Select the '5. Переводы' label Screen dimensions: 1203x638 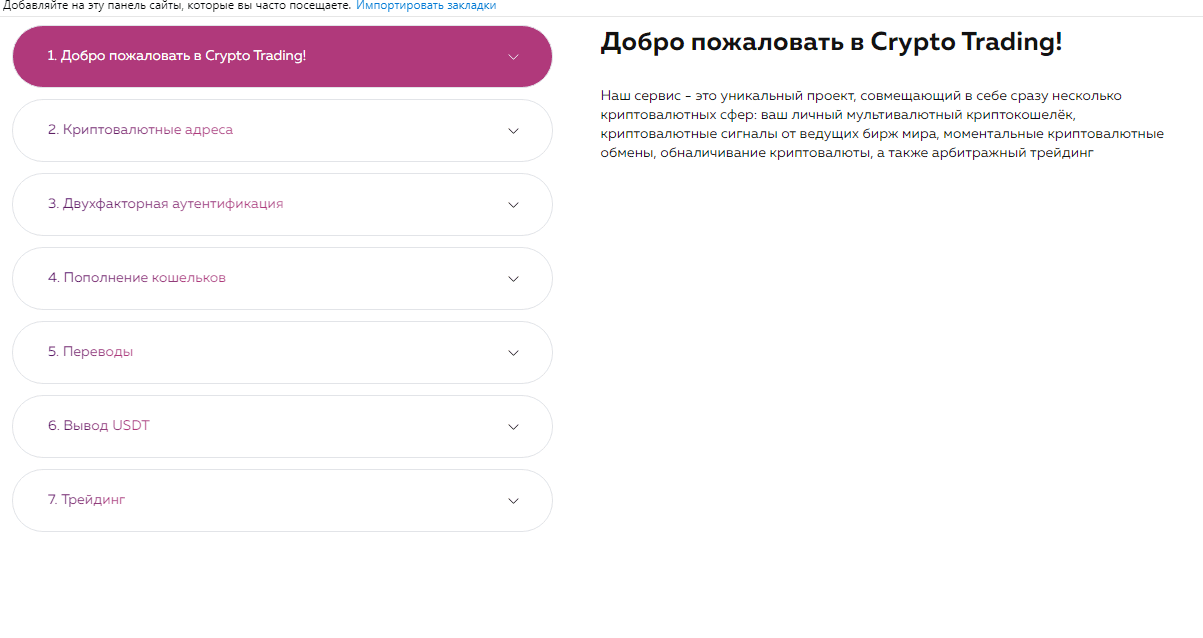[90, 352]
